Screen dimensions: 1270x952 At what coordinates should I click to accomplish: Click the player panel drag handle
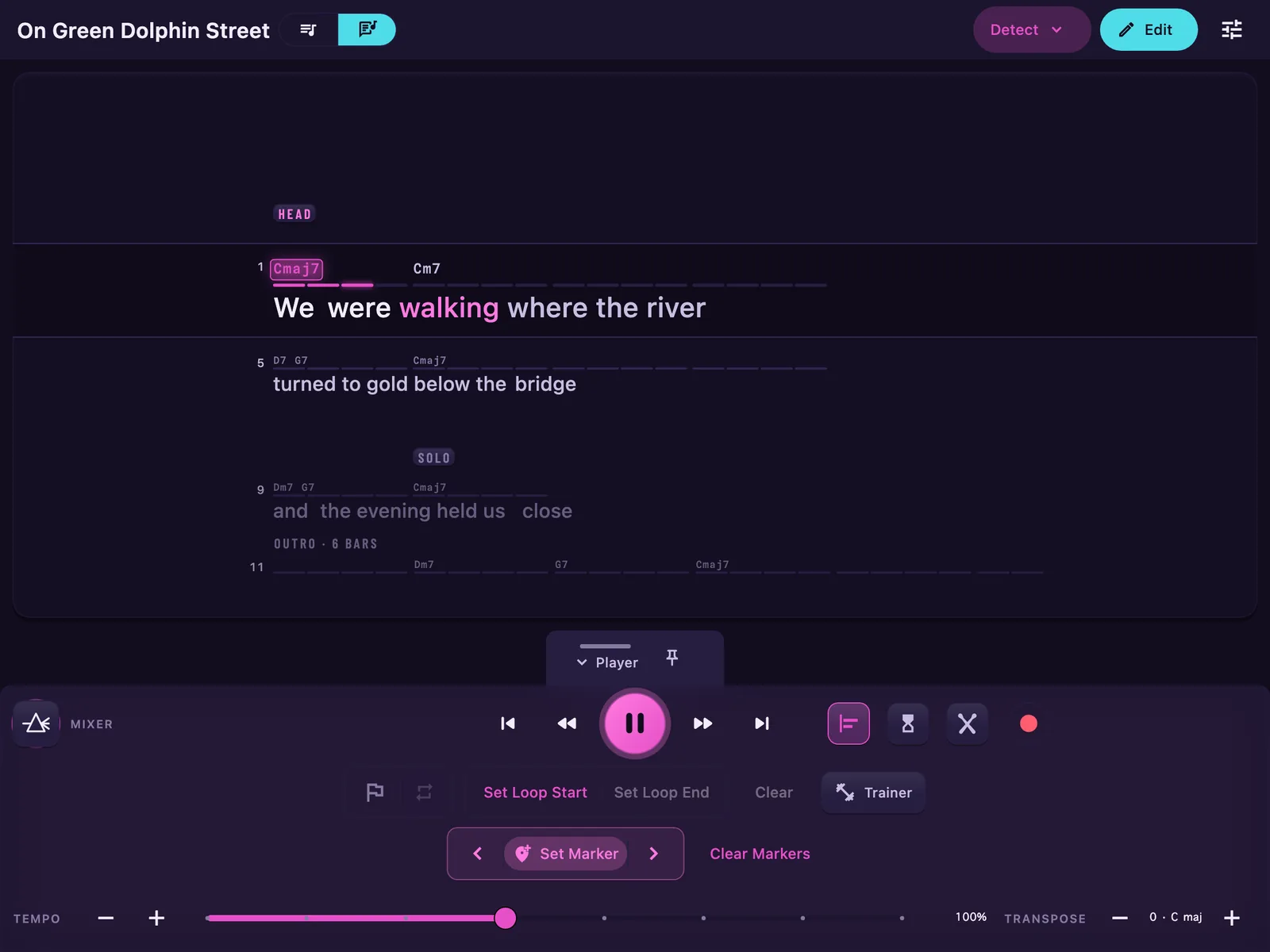(x=605, y=646)
